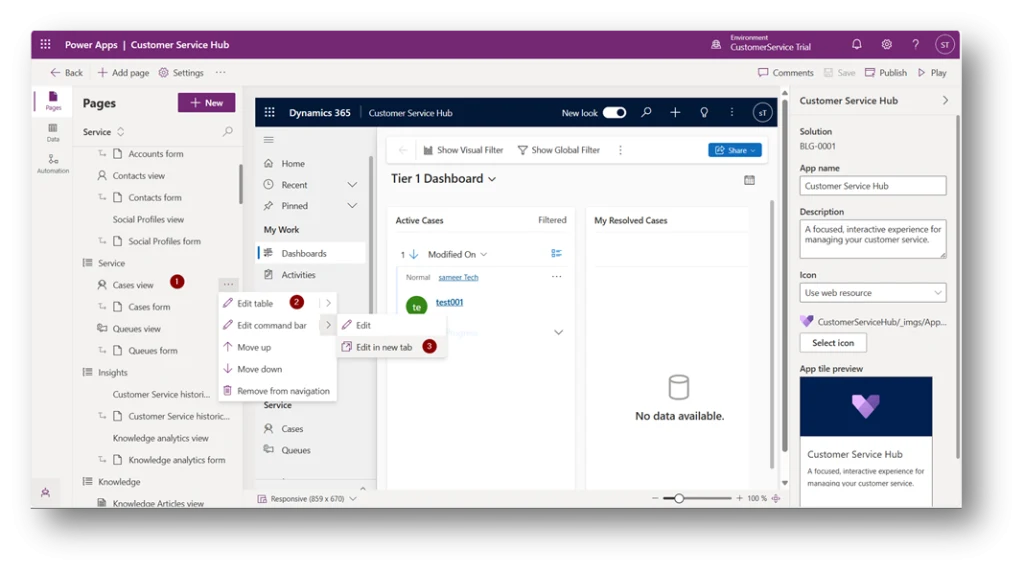Click the Description text area
This screenshot has height=571, width=1024.
tap(872, 238)
